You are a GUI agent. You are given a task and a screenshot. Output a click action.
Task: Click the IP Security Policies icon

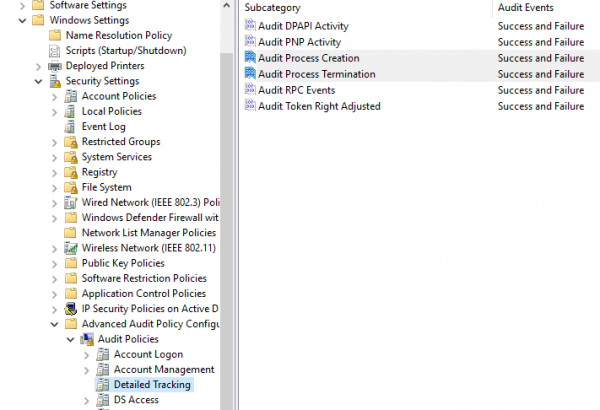tap(70, 309)
